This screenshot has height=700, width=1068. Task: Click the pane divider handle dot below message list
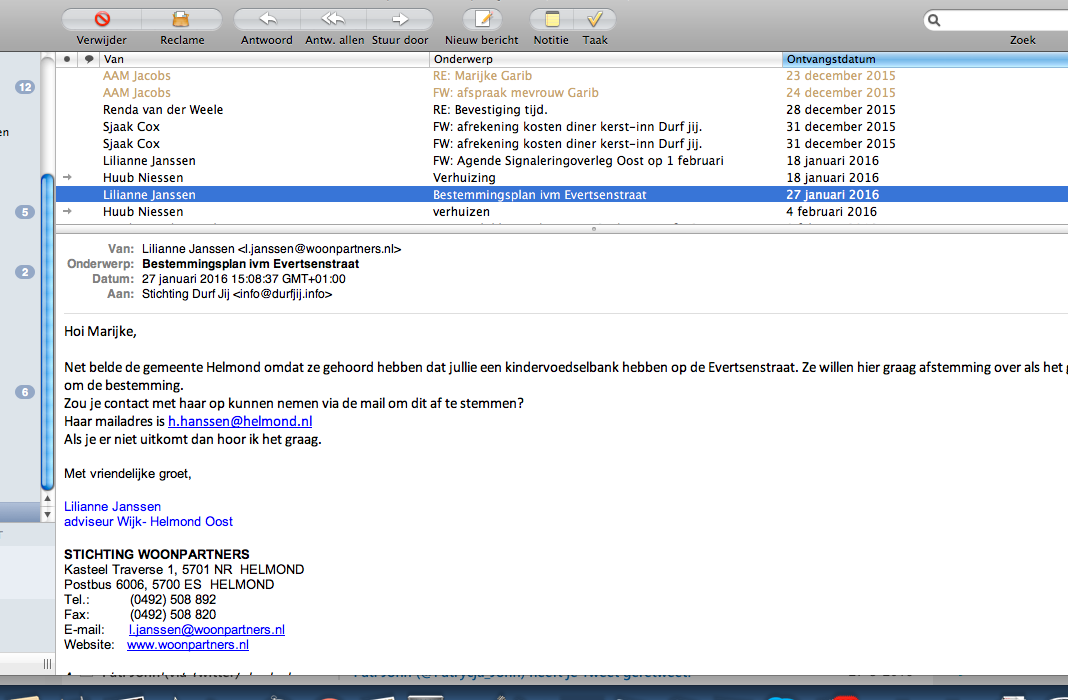click(594, 229)
